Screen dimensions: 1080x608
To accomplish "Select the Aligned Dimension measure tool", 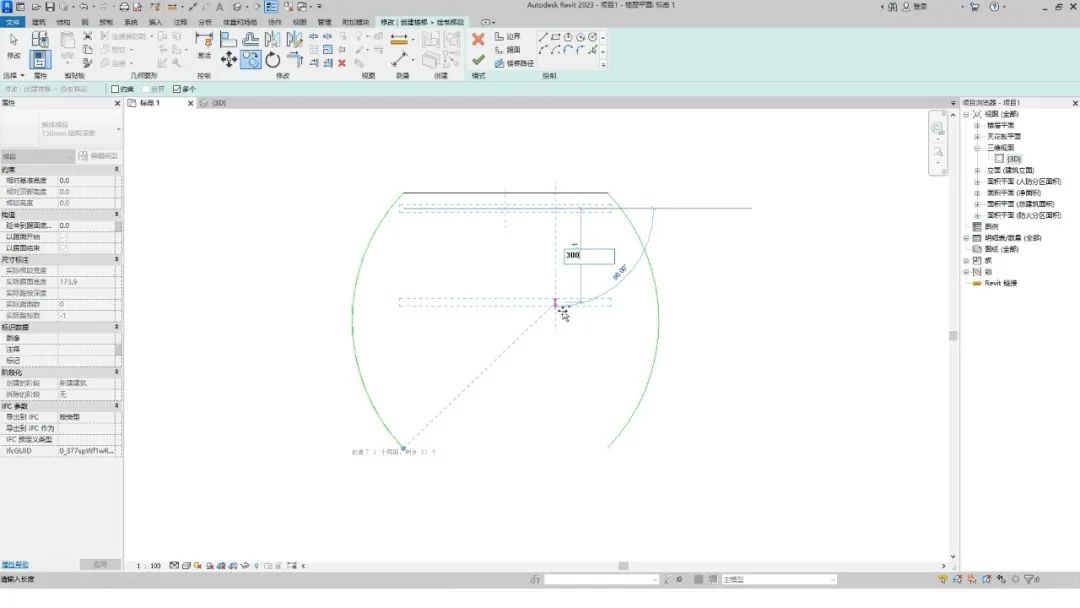I will pyautogui.click(x=399, y=39).
